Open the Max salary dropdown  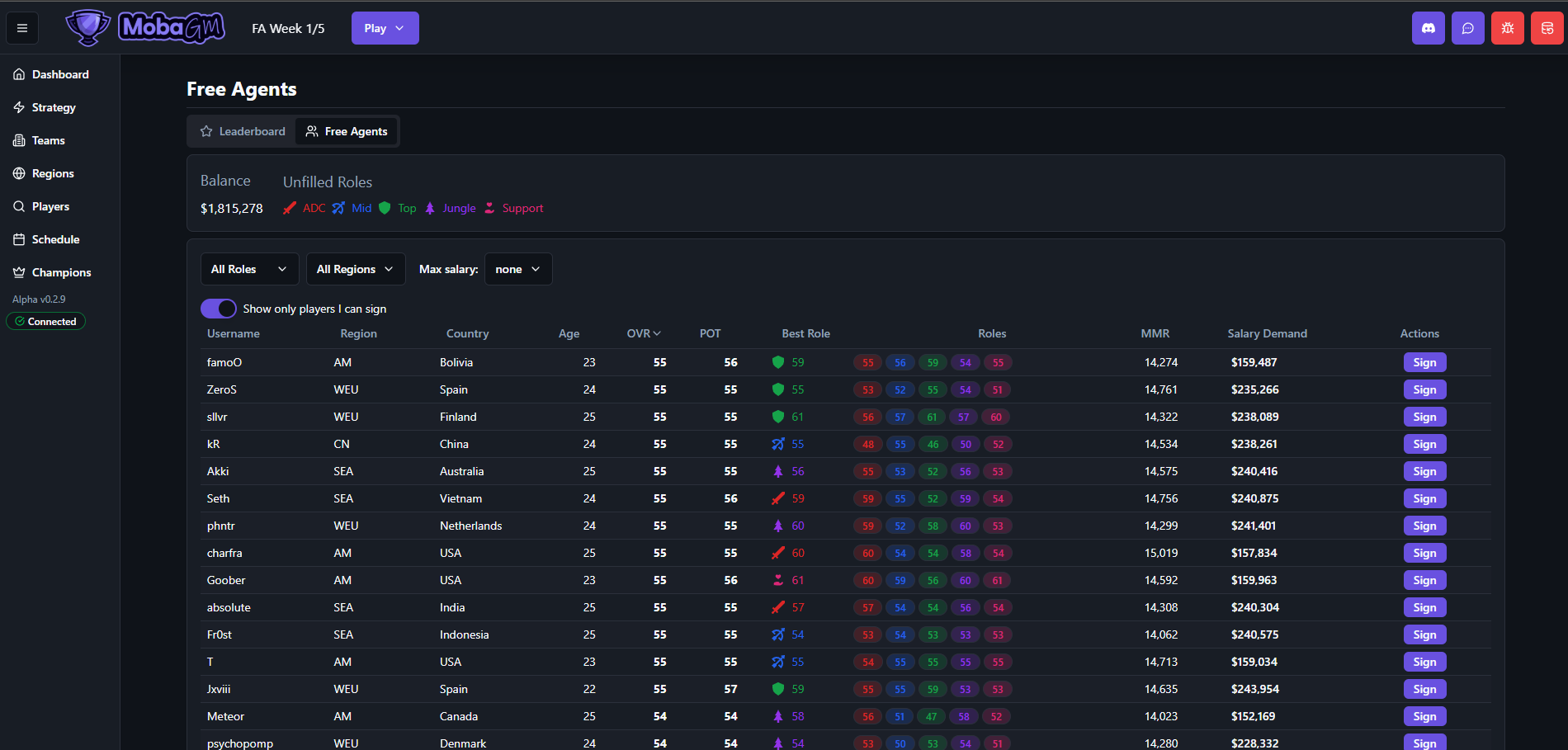pos(517,269)
